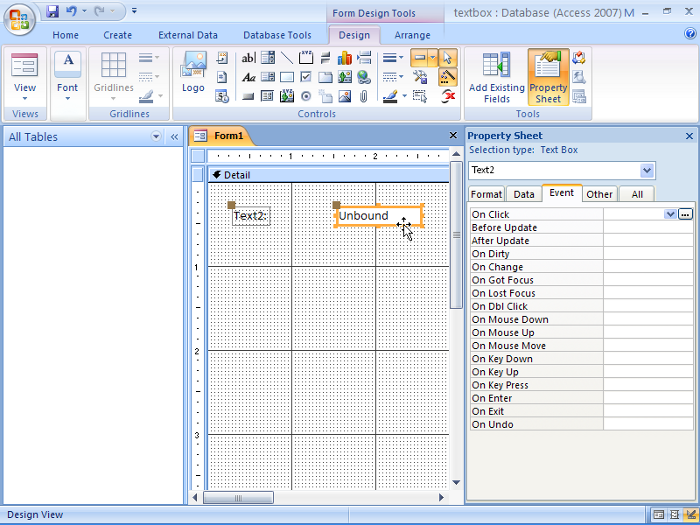
Task: Expand the View button dropdown
Action: (25, 99)
